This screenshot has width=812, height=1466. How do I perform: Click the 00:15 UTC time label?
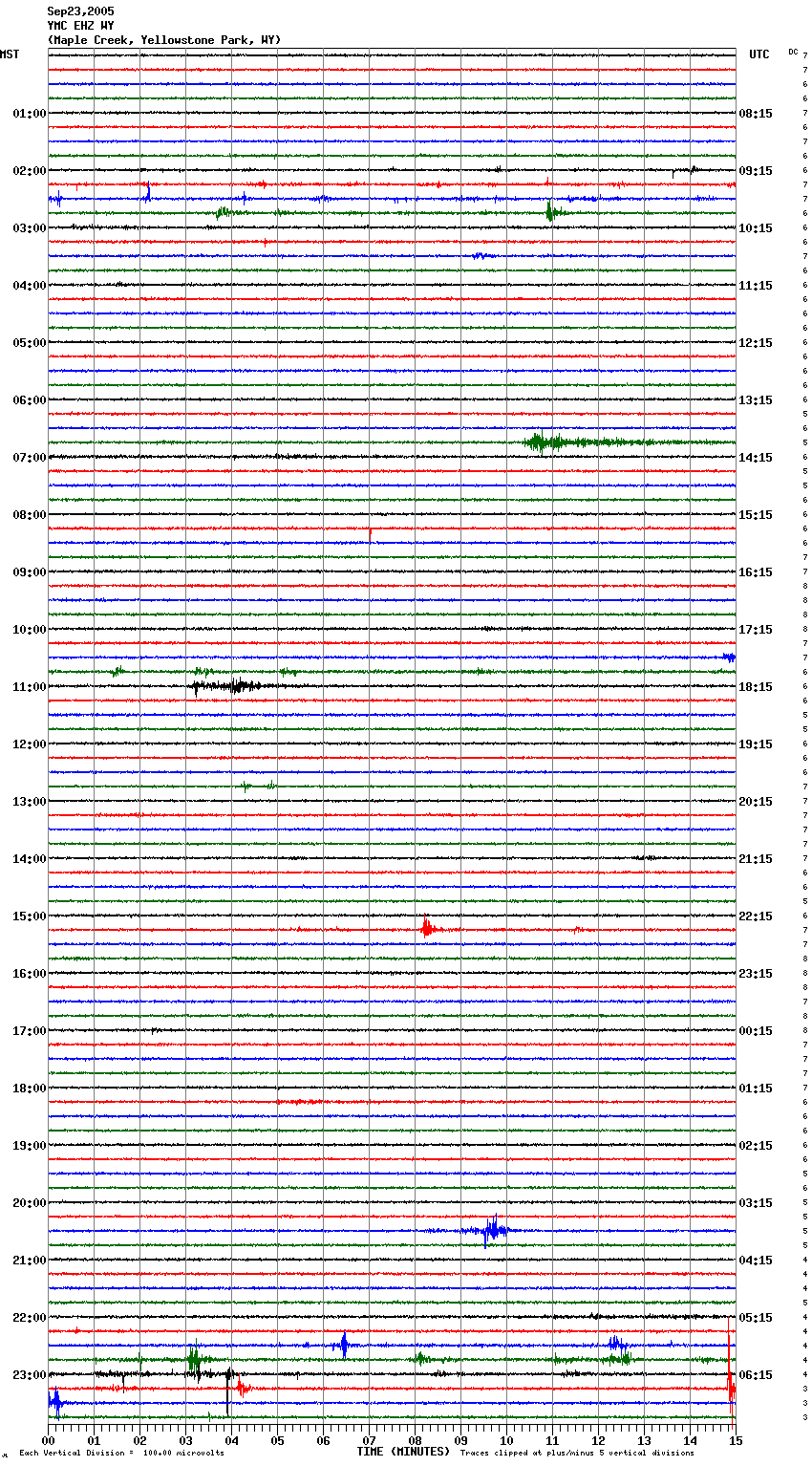click(756, 1031)
